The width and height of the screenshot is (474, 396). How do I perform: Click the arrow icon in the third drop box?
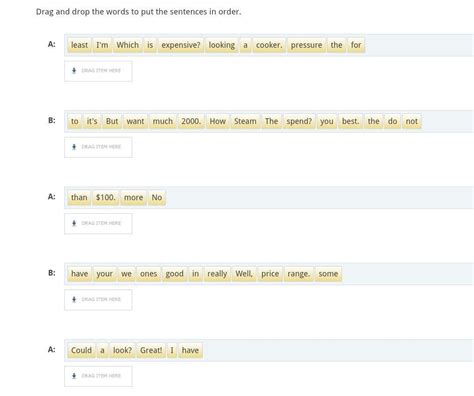point(74,223)
